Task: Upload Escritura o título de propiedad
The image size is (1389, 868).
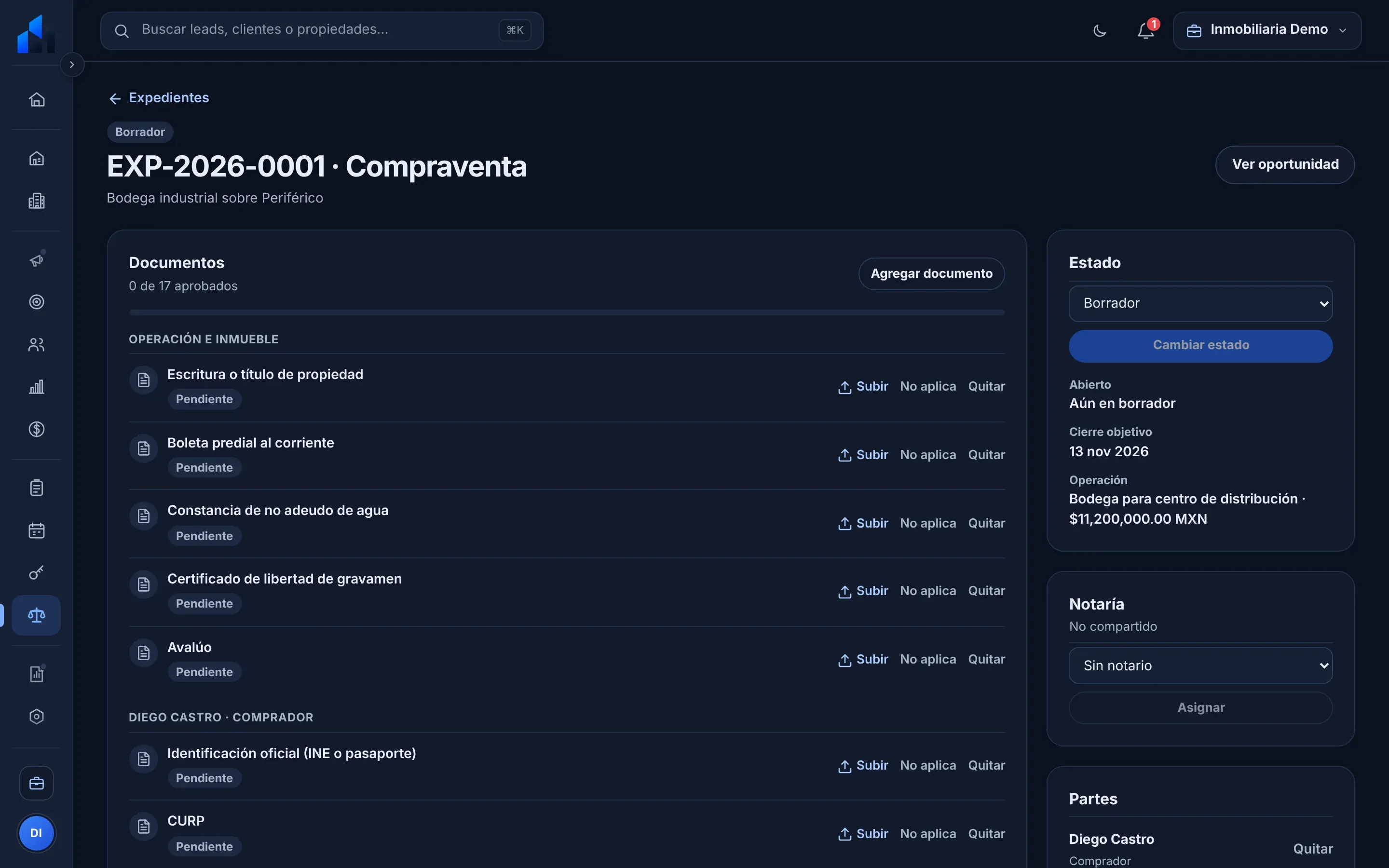Action: 863,387
